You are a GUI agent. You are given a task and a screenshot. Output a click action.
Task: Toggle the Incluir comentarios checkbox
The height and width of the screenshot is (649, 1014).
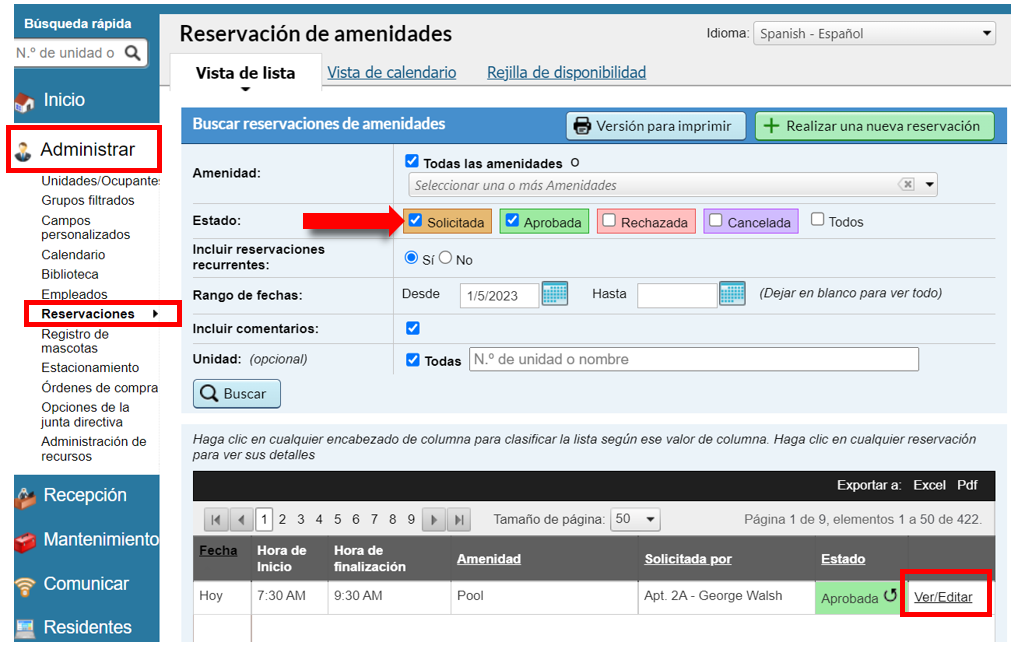point(413,328)
